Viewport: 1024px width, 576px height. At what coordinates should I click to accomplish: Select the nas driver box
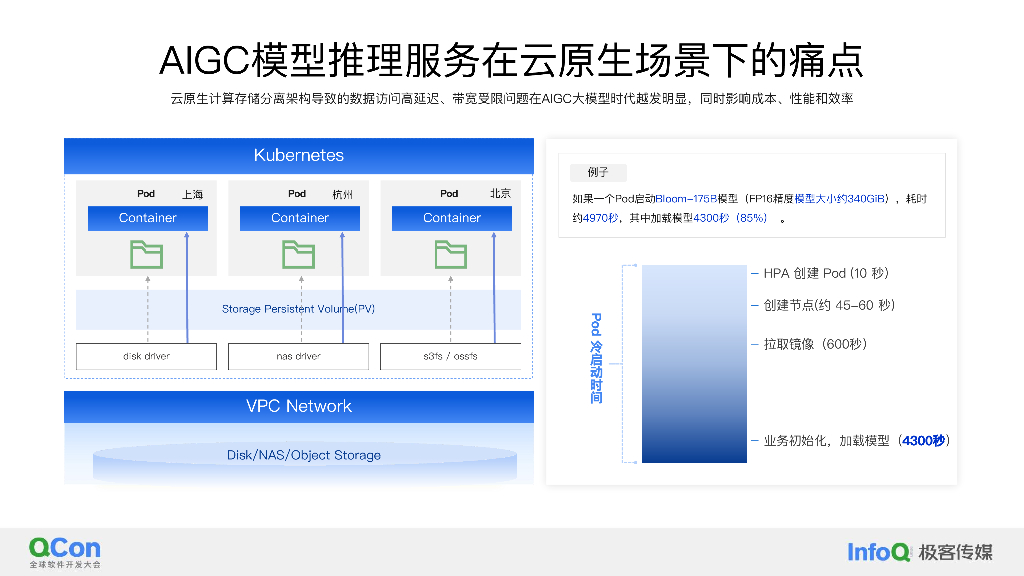point(298,356)
